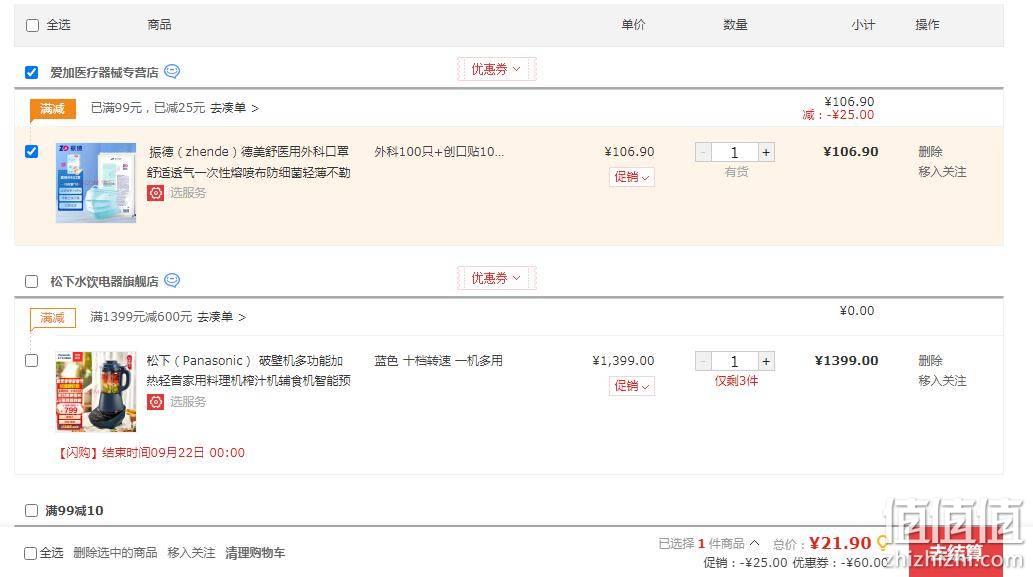The image size is (1033, 577).
Task: Click the service icon under the Panasonic blender
Action: (x=155, y=401)
